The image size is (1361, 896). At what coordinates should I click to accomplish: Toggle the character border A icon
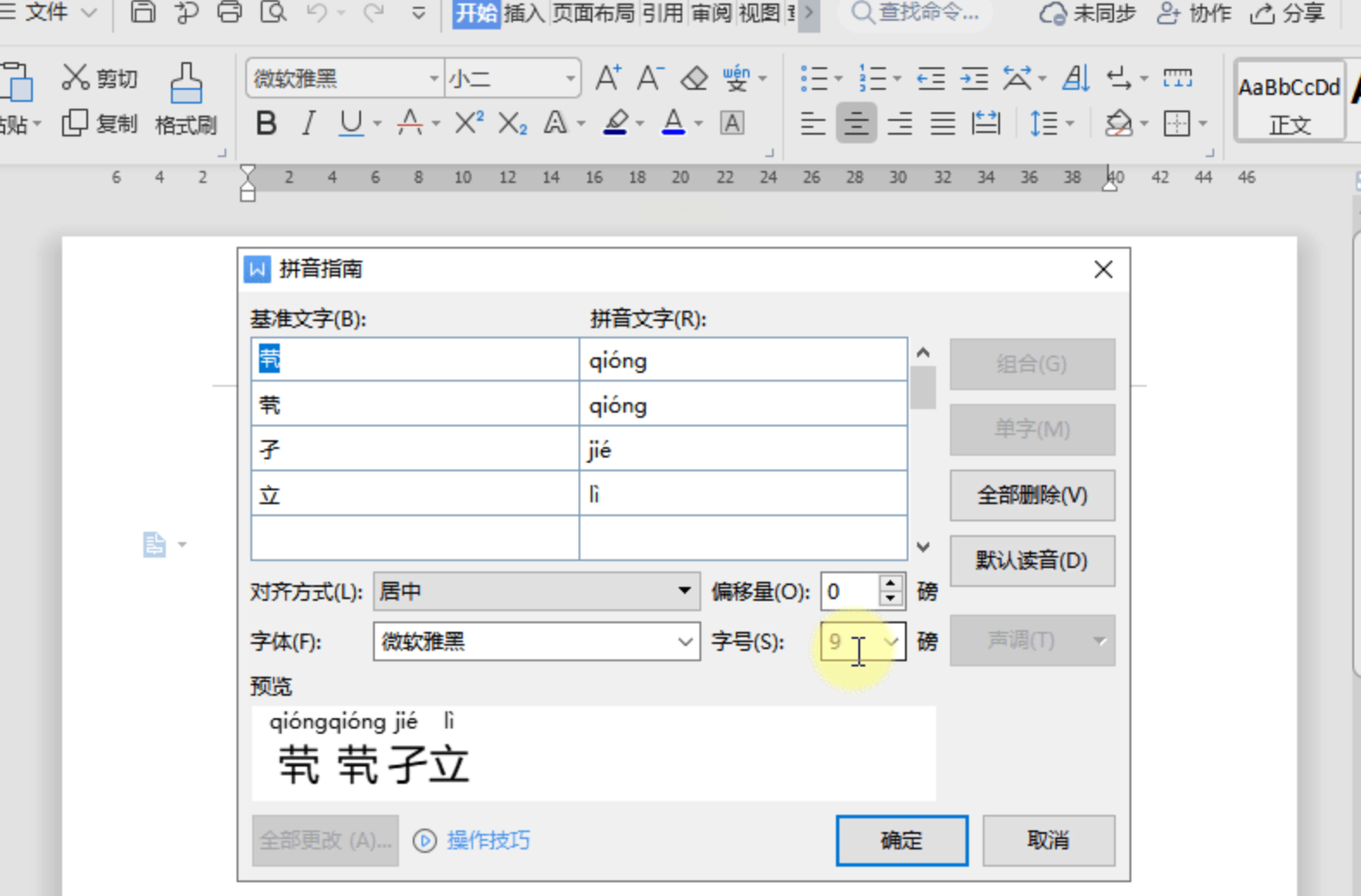732,124
